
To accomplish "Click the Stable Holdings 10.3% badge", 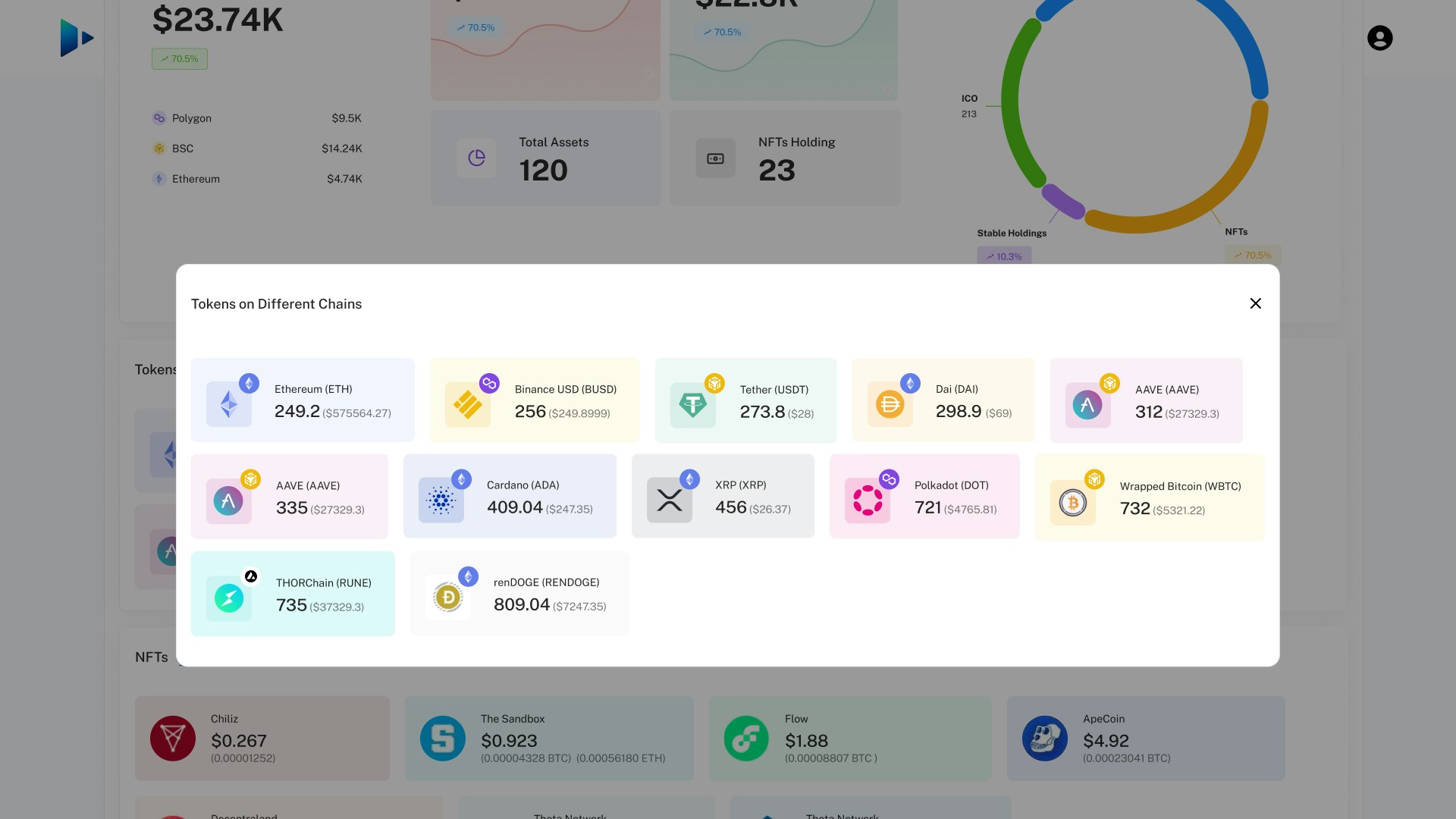I will click(x=1004, y=256).
